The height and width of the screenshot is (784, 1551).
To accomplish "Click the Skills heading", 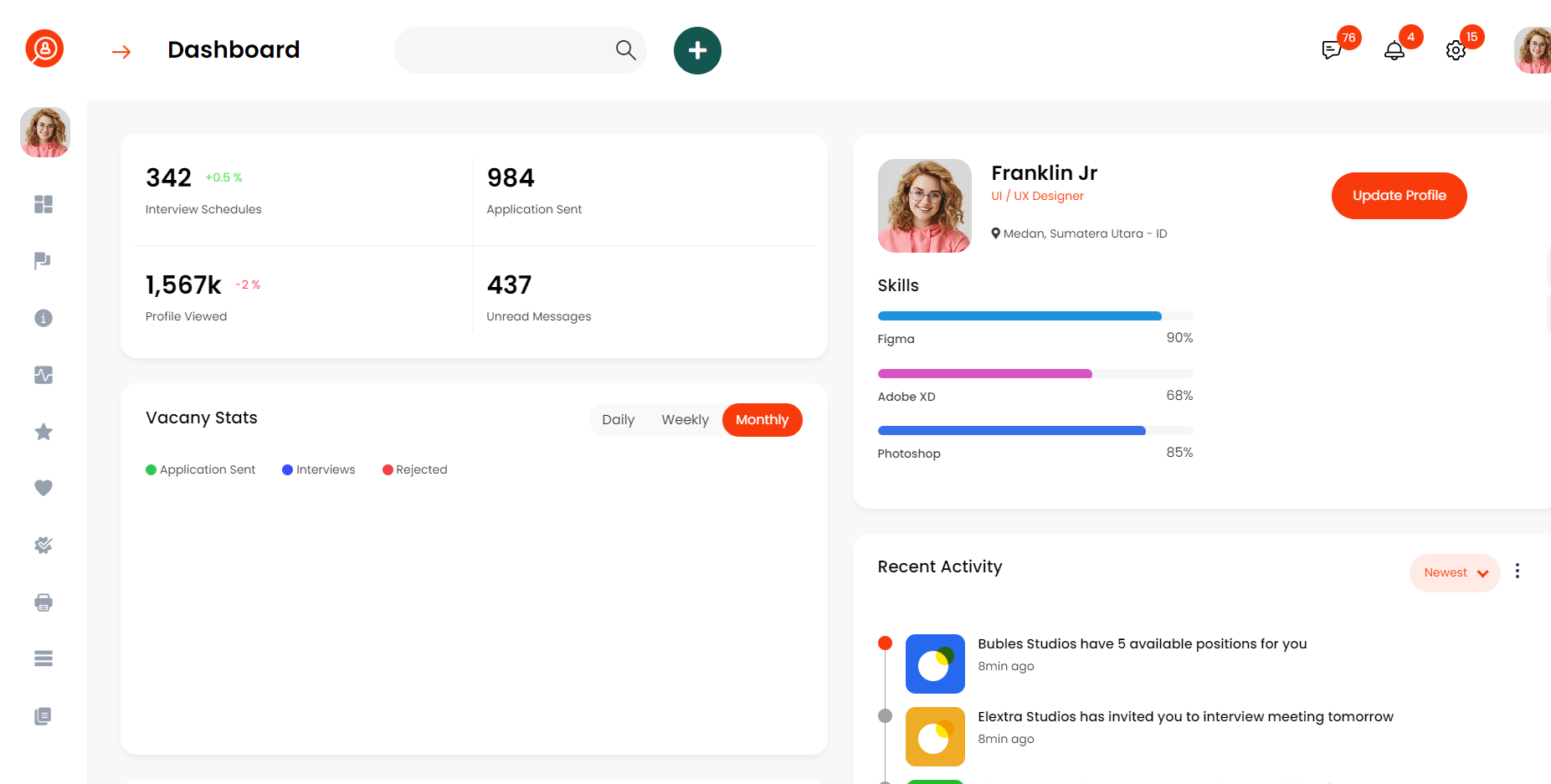I will coord(898,285).
